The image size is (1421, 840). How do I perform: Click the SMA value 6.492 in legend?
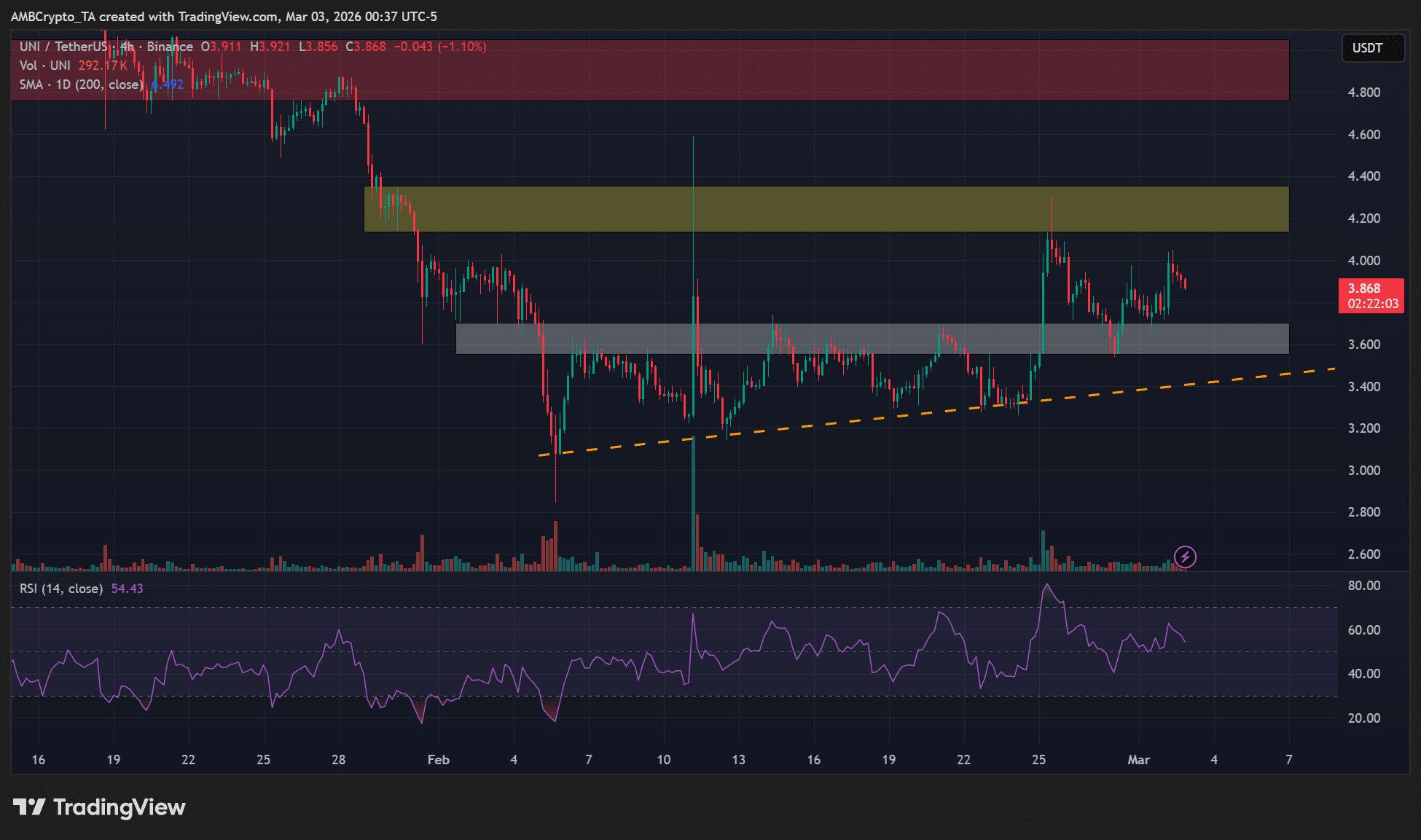[168, 85]
